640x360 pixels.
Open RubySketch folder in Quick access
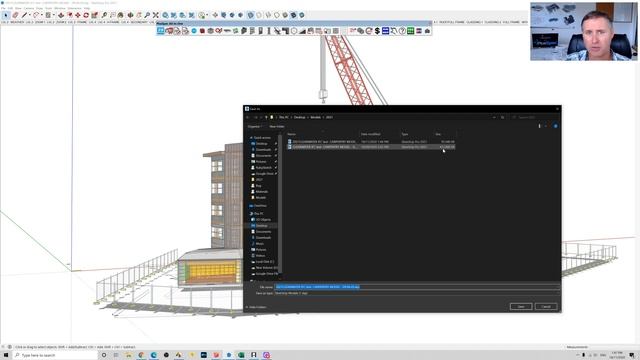(x=263, y=168)
